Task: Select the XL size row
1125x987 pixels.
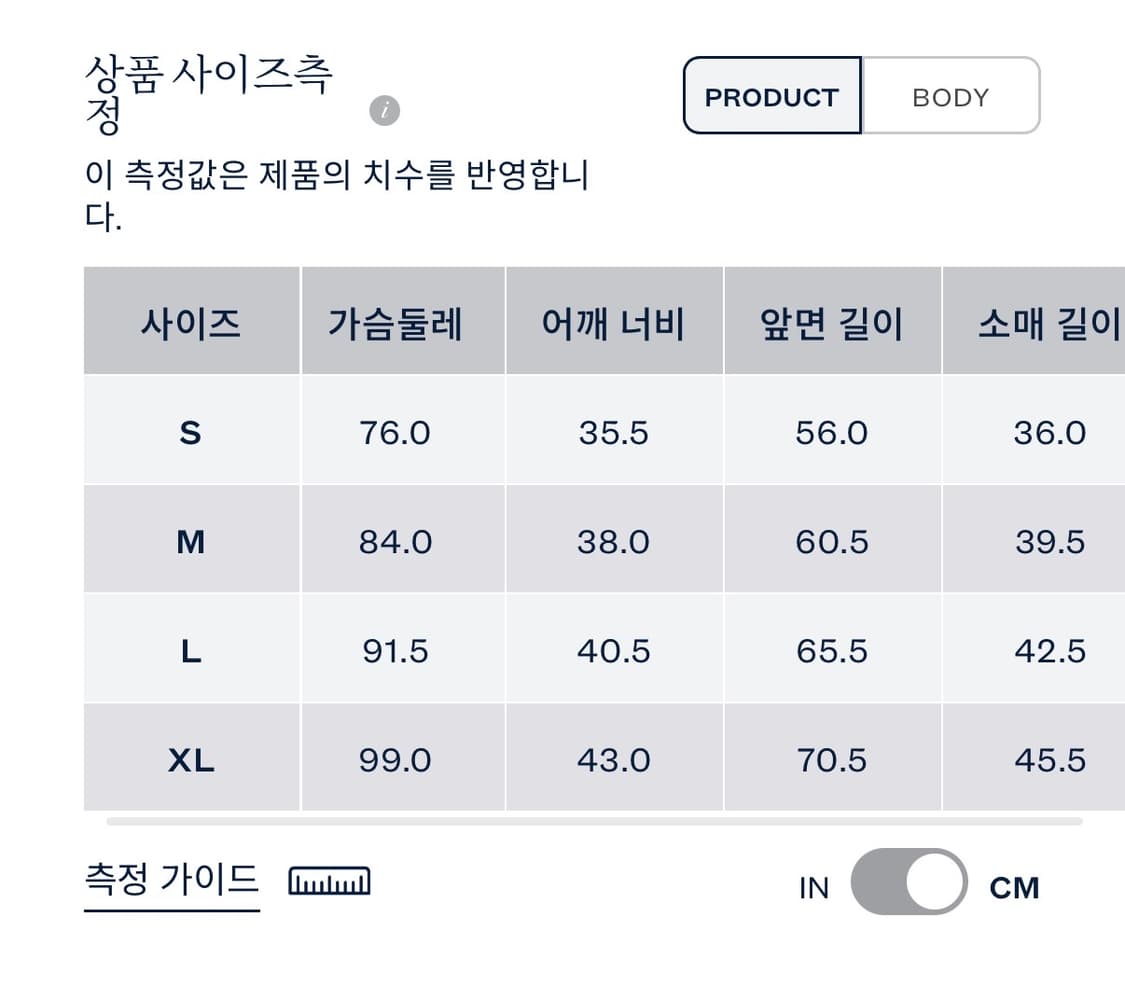Action: (x=191, y=760)
